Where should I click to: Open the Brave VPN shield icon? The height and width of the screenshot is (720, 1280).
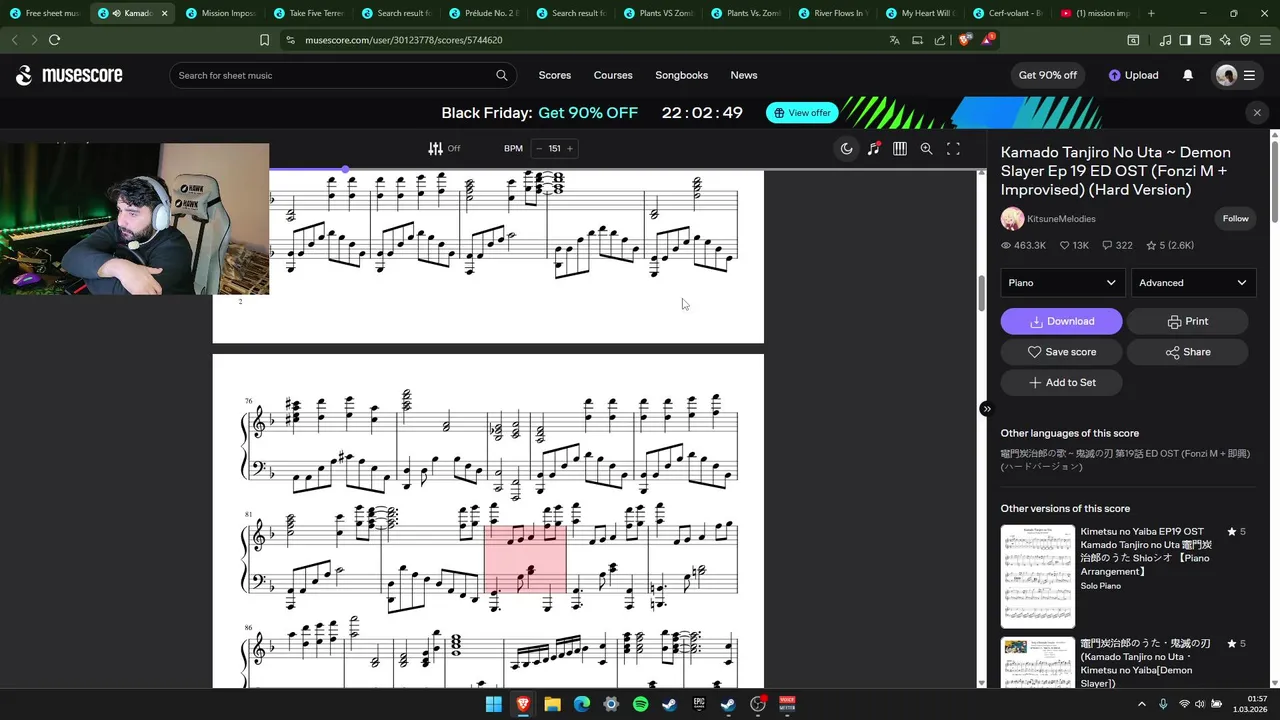(x=1245, y=40)
